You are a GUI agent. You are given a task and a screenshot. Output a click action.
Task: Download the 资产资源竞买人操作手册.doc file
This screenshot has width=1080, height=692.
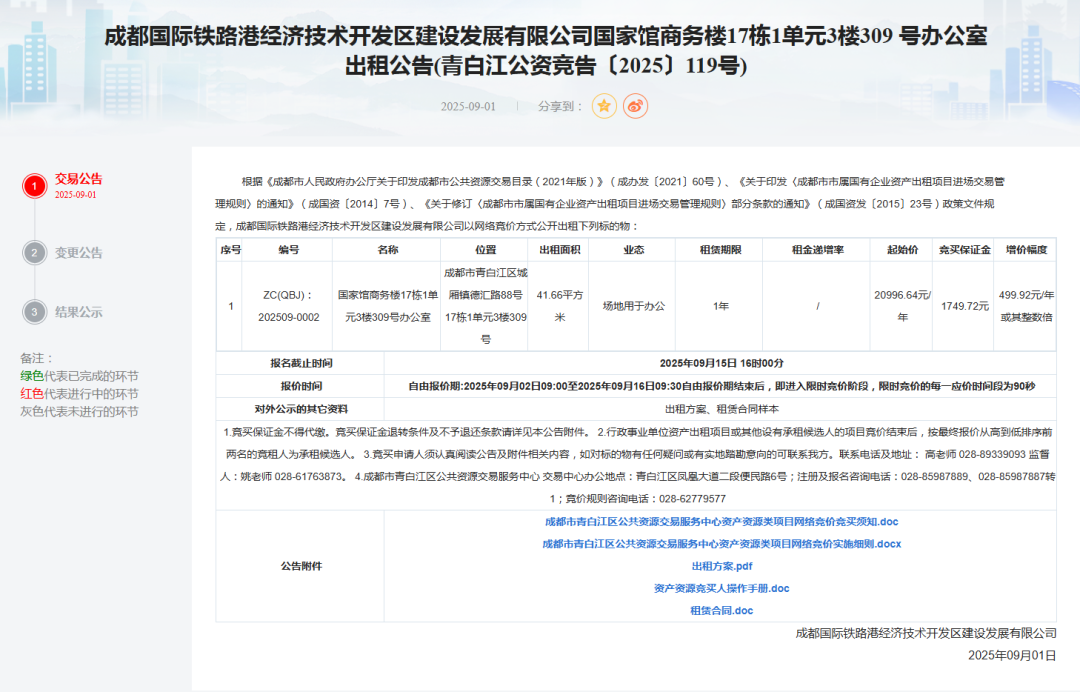click(721, 588)
